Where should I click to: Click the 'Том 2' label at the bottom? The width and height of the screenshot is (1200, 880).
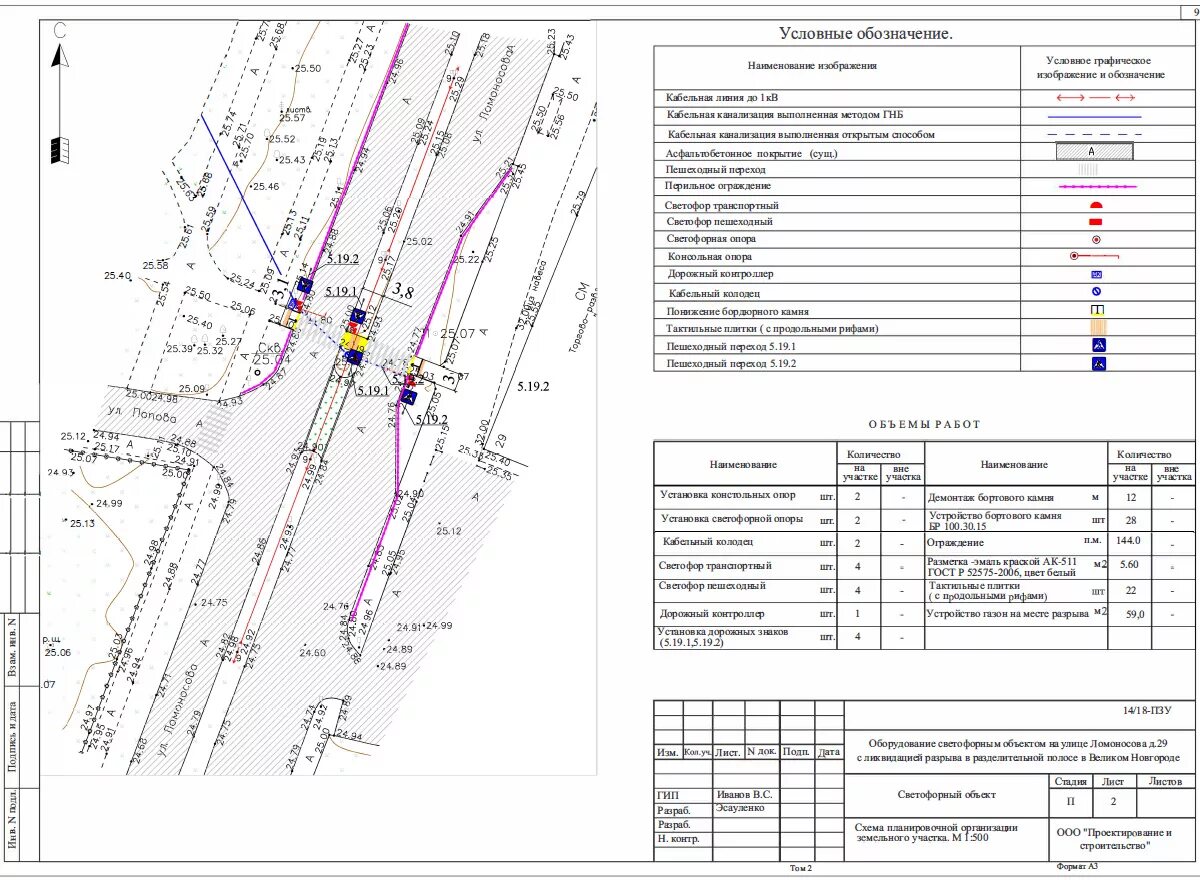[x=801, y=868]
